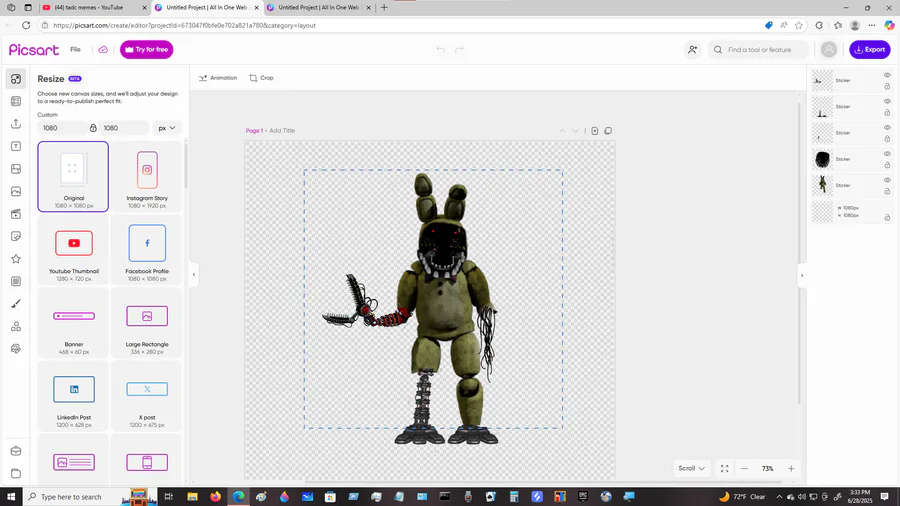Image resolution: width=900 pixels, height=506 pixels.
Task: Select the Facebook Profile size preset
Action: (147, 250)
